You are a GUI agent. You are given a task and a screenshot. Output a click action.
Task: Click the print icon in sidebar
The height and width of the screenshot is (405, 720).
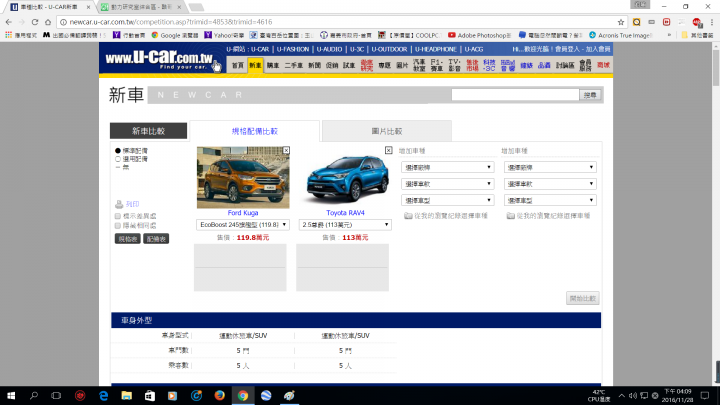pyautogui.click(x=119, y=204)
